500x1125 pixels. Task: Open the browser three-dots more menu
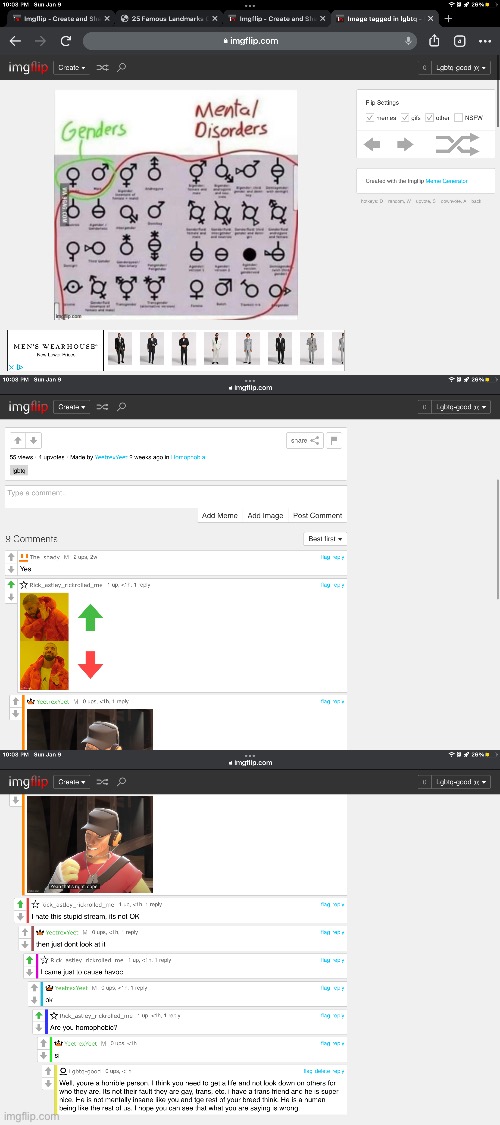pyautogui.click(x=484, y=42)
